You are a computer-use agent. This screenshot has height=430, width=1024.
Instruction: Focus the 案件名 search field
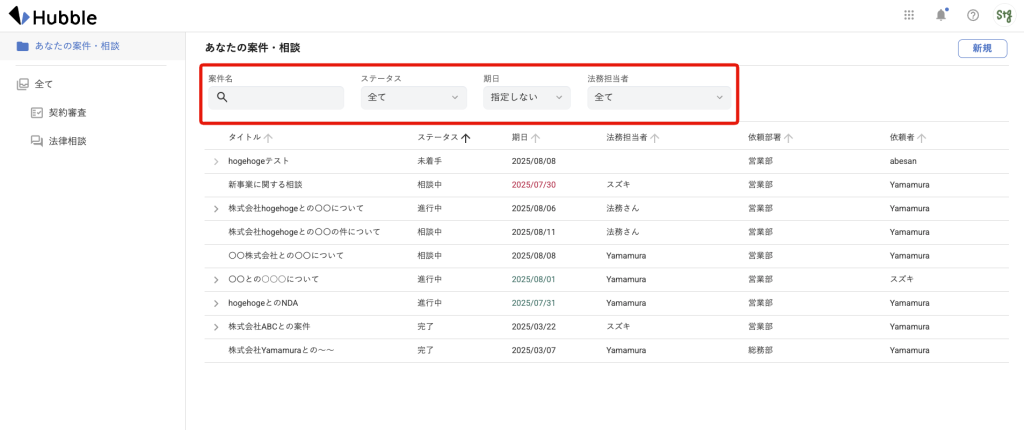[x=276, y=97]
